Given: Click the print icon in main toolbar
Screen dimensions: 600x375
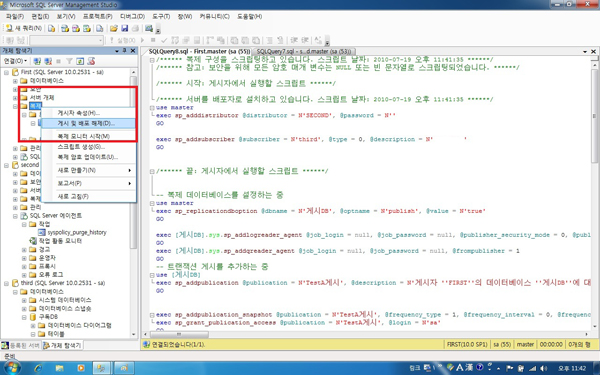Looking at the screenshot, I should coord(135,28).
